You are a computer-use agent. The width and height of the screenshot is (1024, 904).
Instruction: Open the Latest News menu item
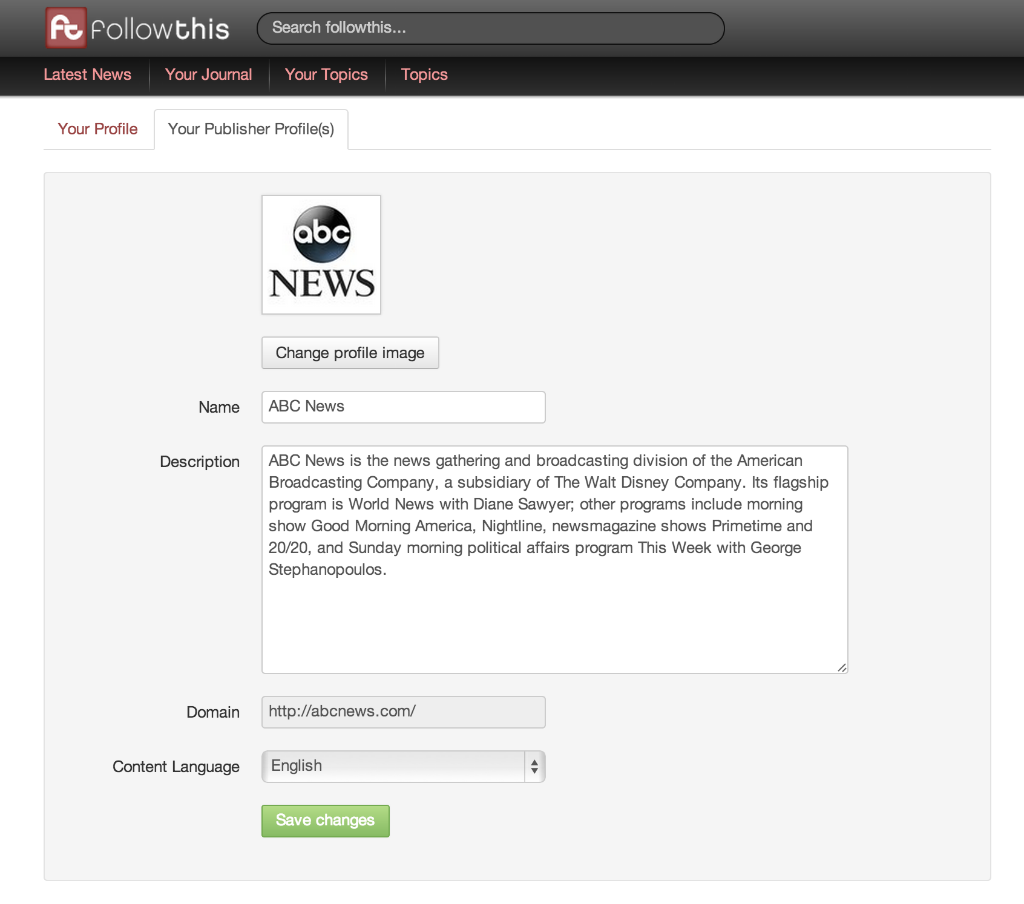point(88,74)
